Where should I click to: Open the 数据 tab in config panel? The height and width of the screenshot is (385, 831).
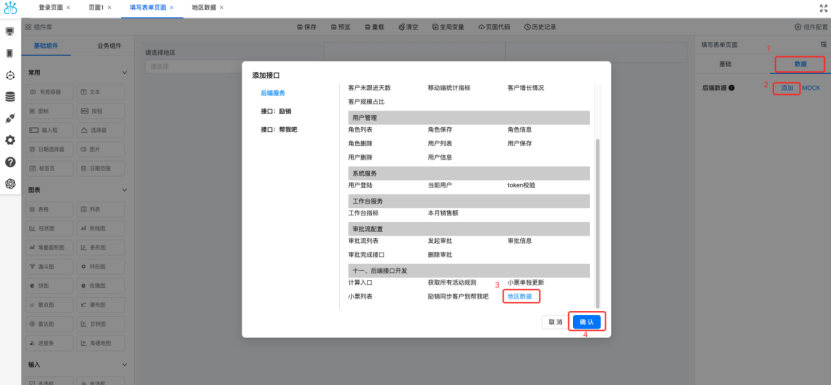pyautogui.click(x=800, y=64)
